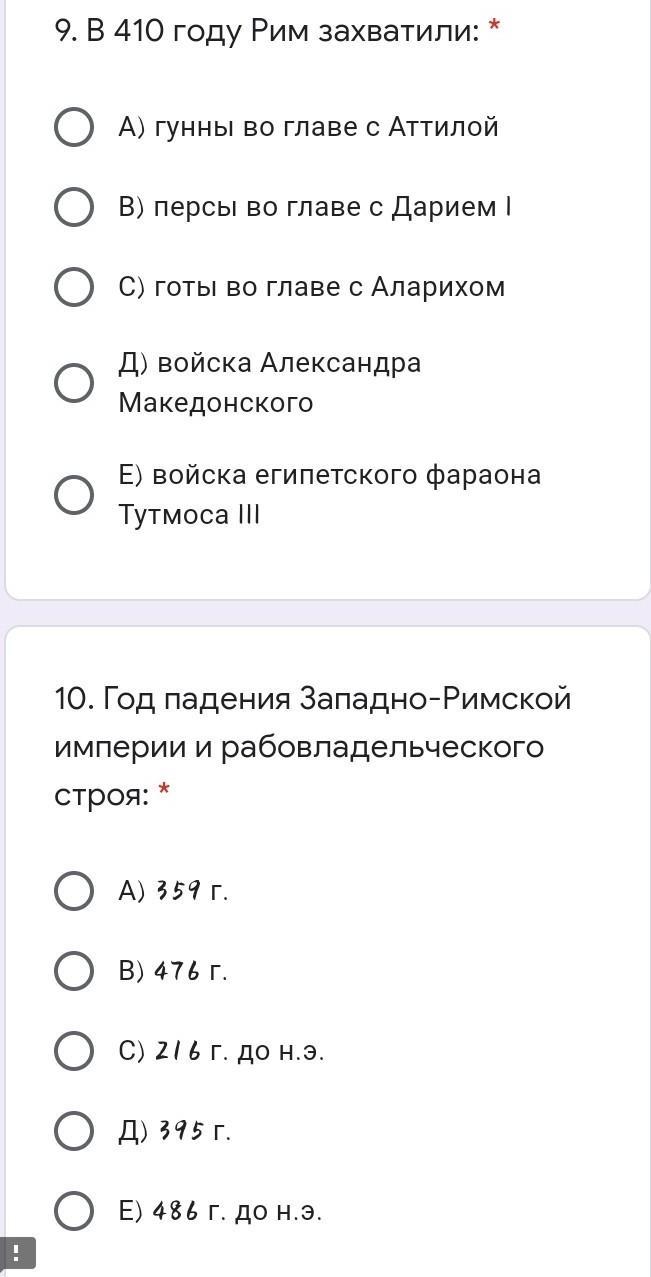651x1277 pixels.
Task: Click the report problem exclamation icon
Action: click(x=17, y=1253)
